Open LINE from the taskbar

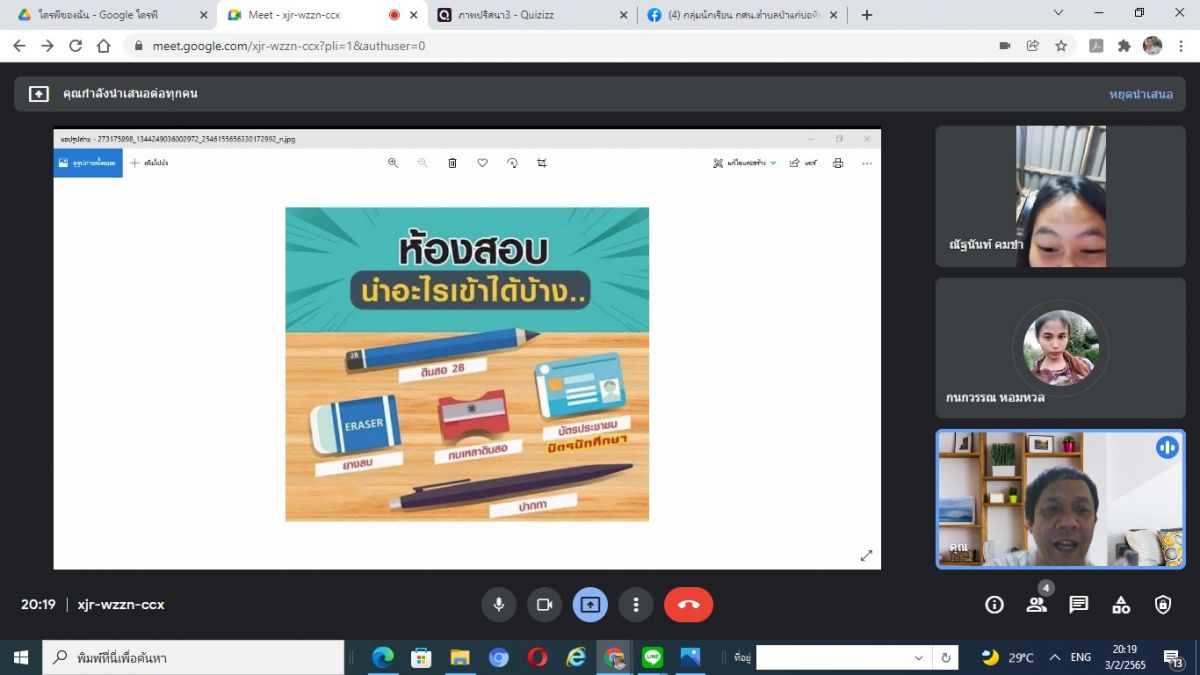click(x=653, y=657)
